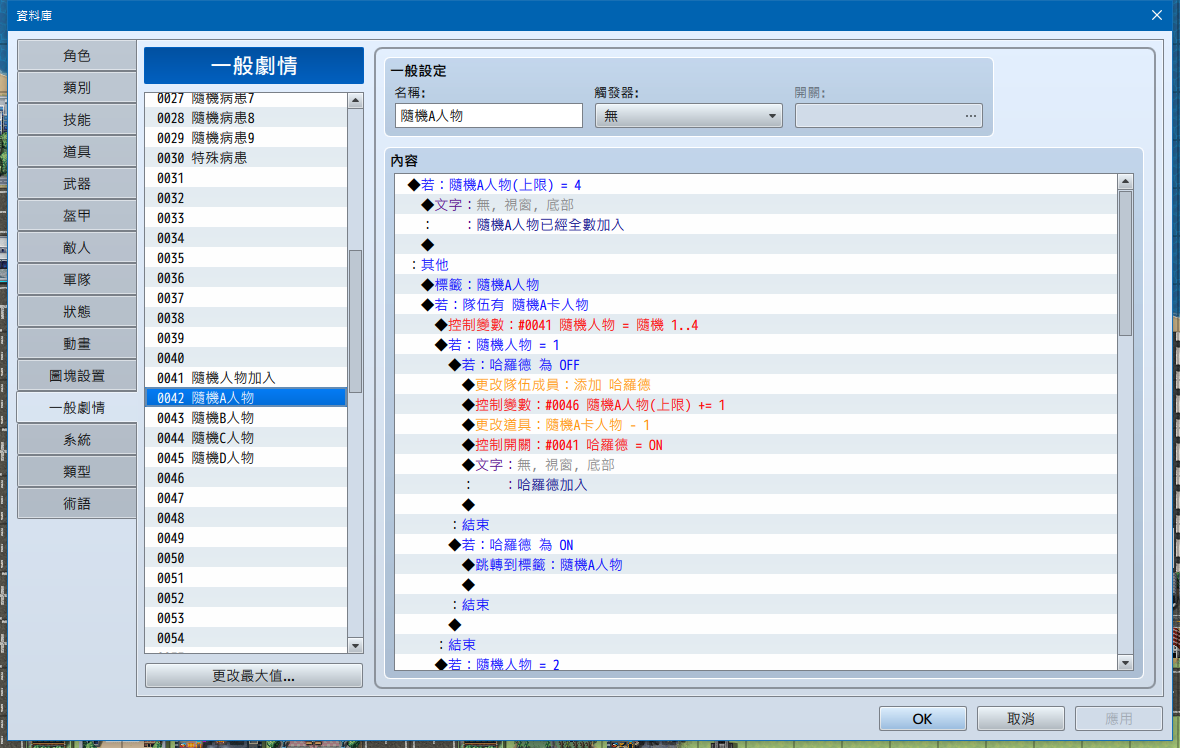
Task: Go to the 類型 tab
Action: 77,472
